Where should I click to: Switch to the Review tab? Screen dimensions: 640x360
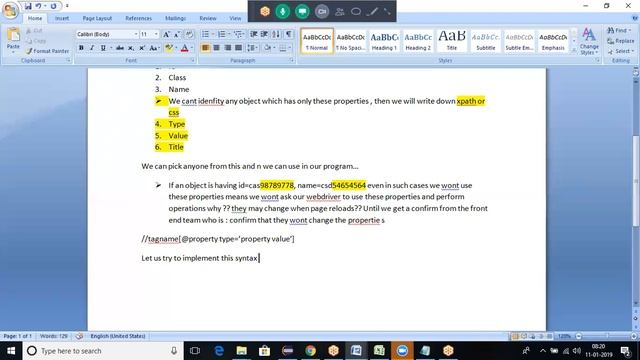coord(208,18)
